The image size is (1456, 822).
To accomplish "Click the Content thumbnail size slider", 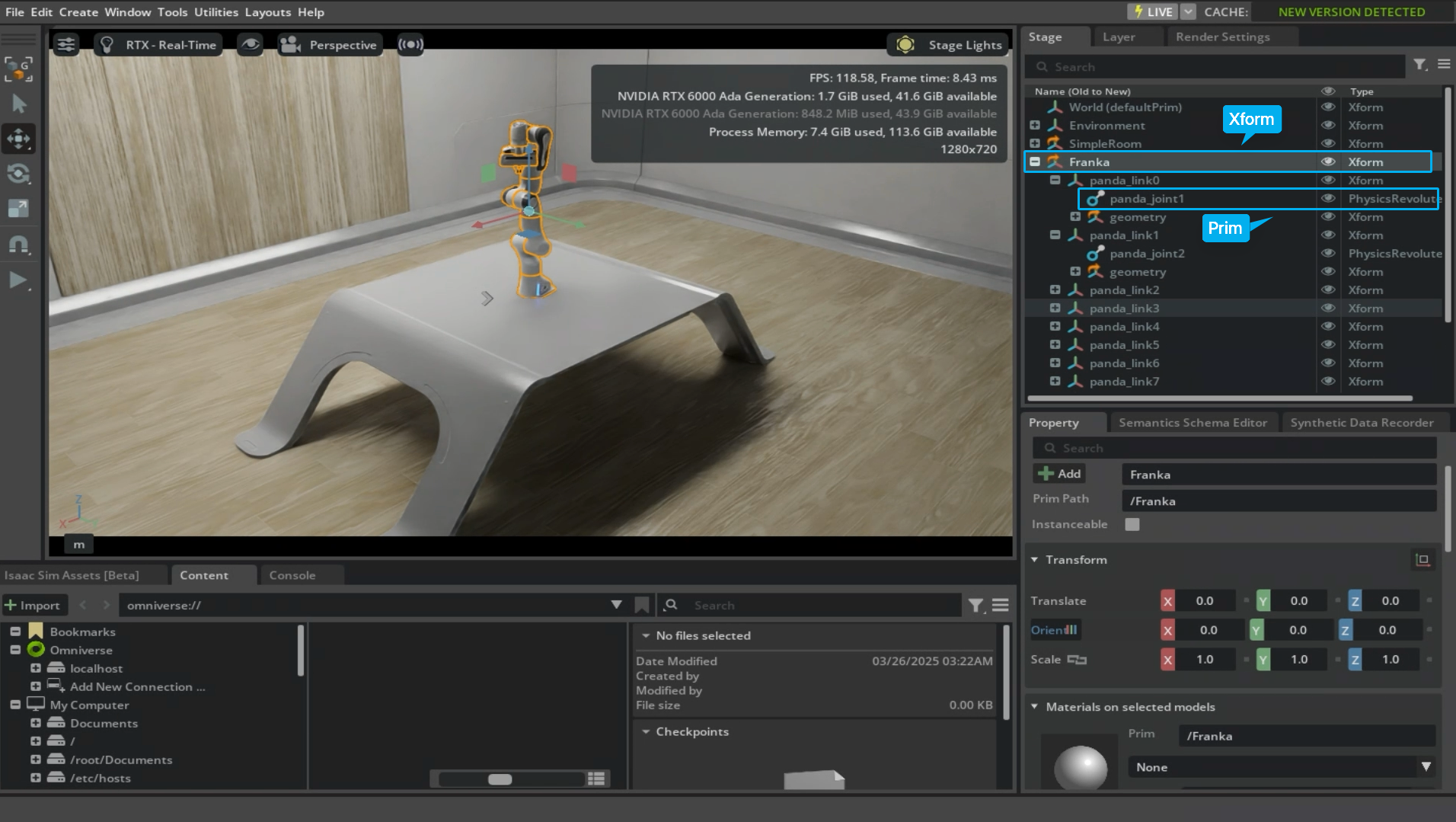I will [511, 779].
